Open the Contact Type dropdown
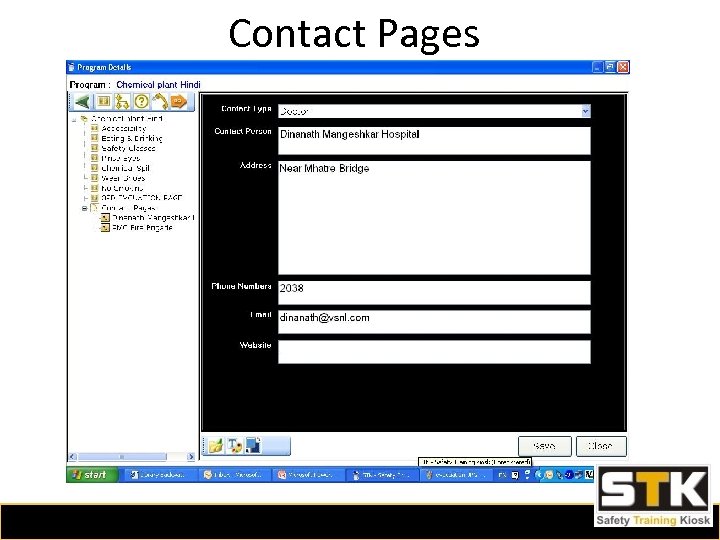 (585, 111)
